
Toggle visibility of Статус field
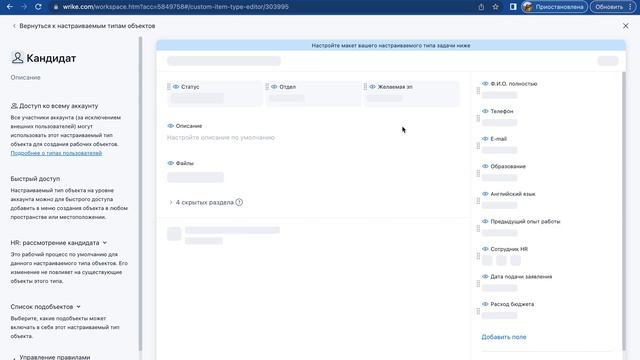click(x=176, y=87)
